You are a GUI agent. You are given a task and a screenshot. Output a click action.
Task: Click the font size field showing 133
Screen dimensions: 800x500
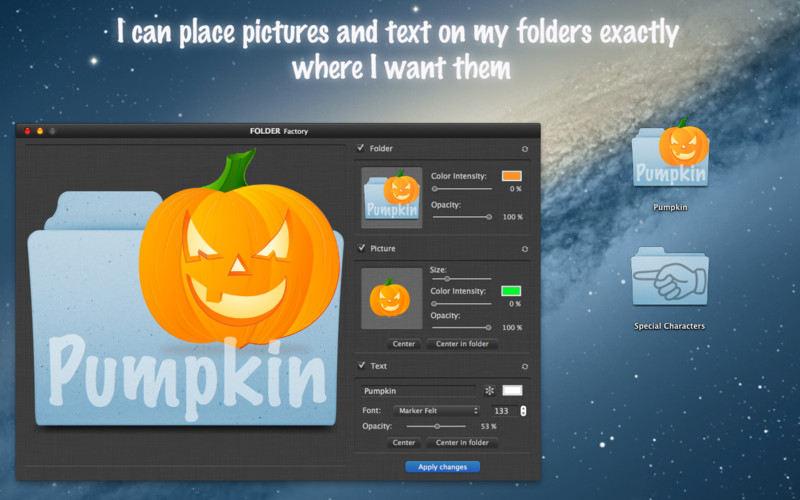pyautogui.click(x=505, y=411)
